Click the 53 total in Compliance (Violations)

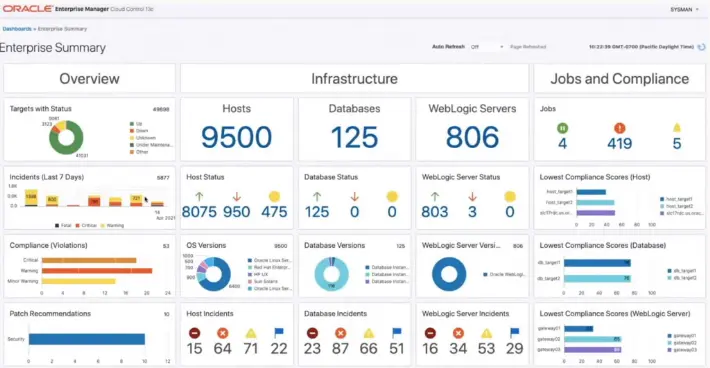point(166,246)
